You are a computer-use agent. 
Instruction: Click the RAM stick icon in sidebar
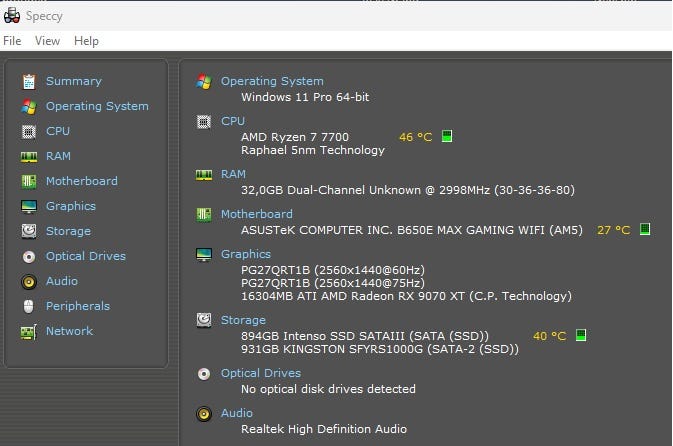coord(29,157)
